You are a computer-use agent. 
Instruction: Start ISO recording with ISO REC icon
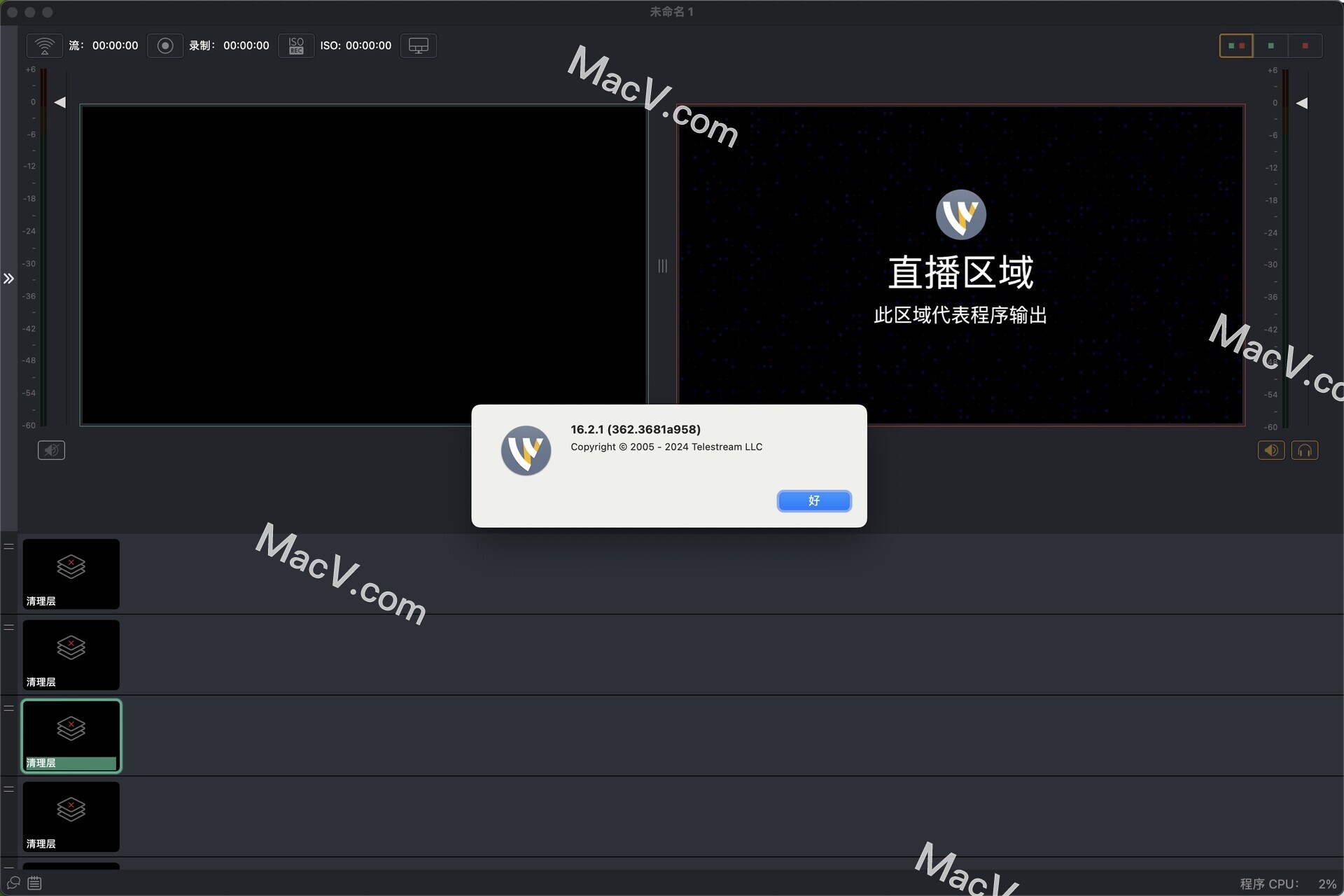coord(296,45)
